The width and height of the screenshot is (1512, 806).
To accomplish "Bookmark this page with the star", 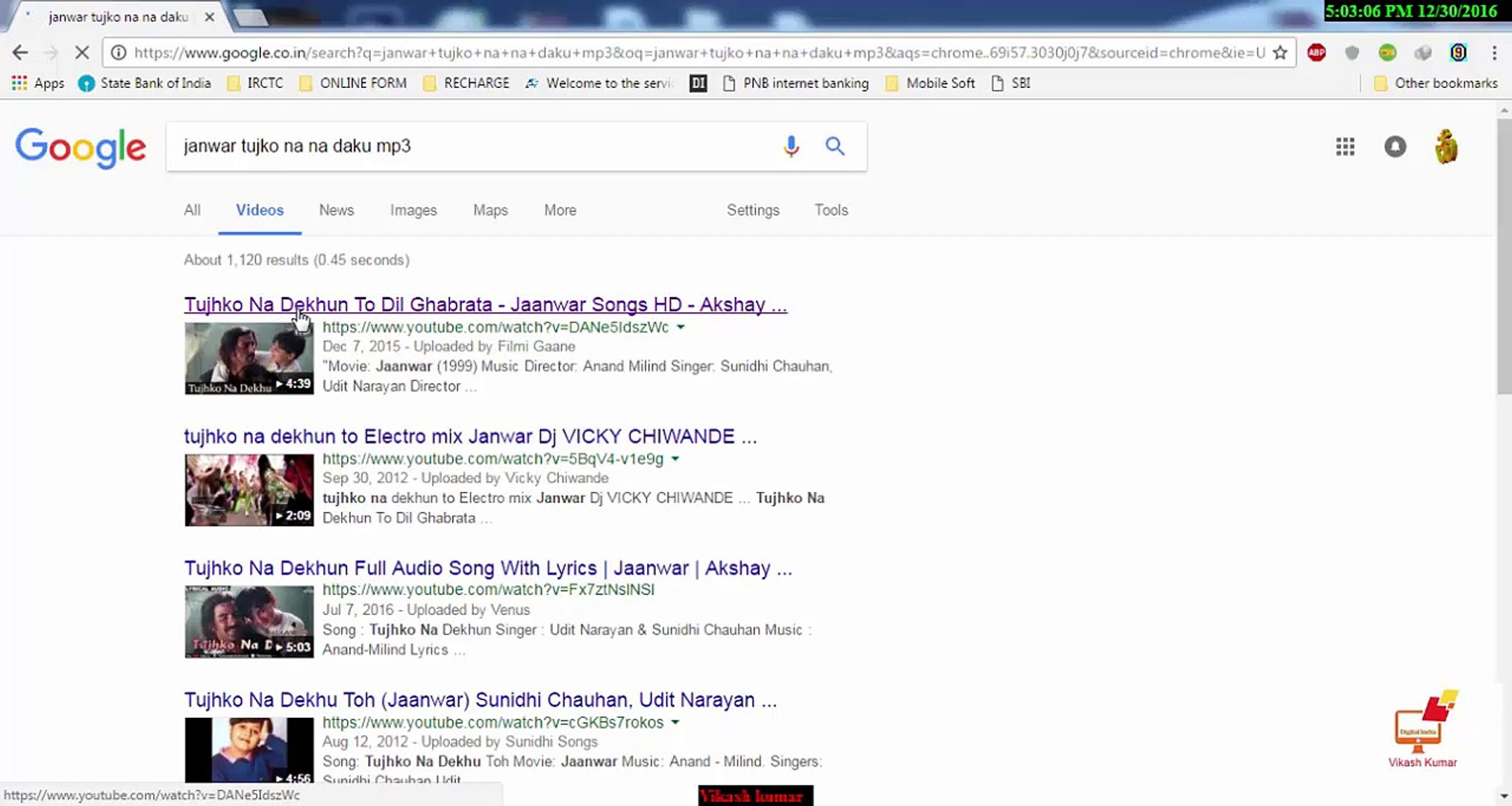I will (x=1280, y=52).
